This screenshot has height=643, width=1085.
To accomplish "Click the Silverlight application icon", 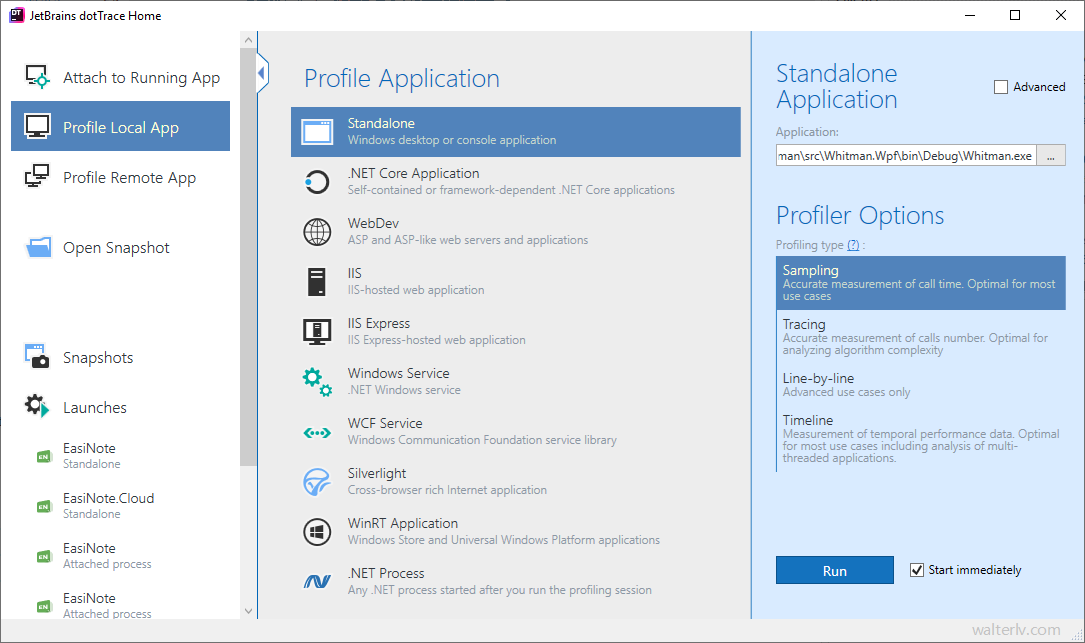I will coord(317,482).
